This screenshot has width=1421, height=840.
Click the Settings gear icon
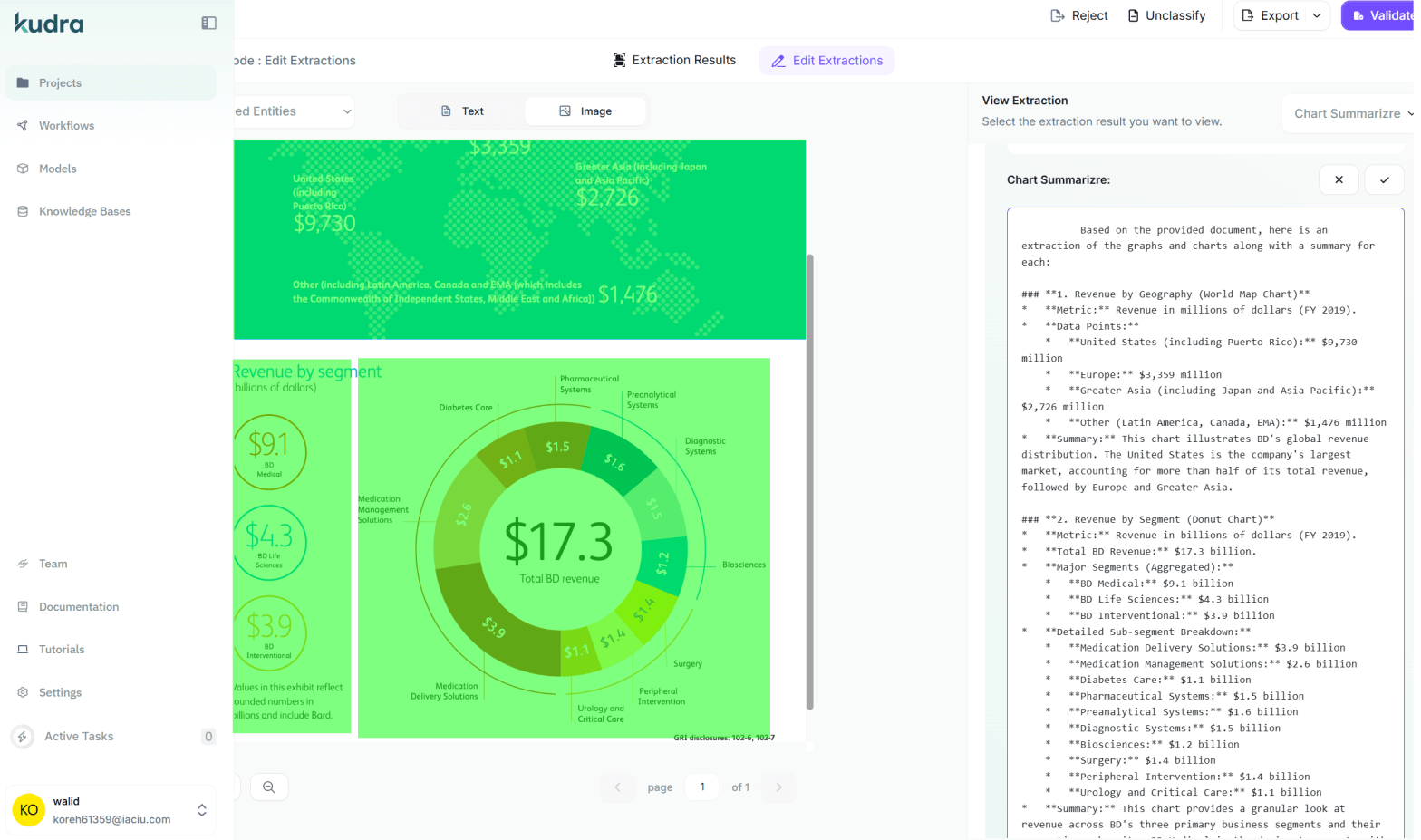point(23,692)
